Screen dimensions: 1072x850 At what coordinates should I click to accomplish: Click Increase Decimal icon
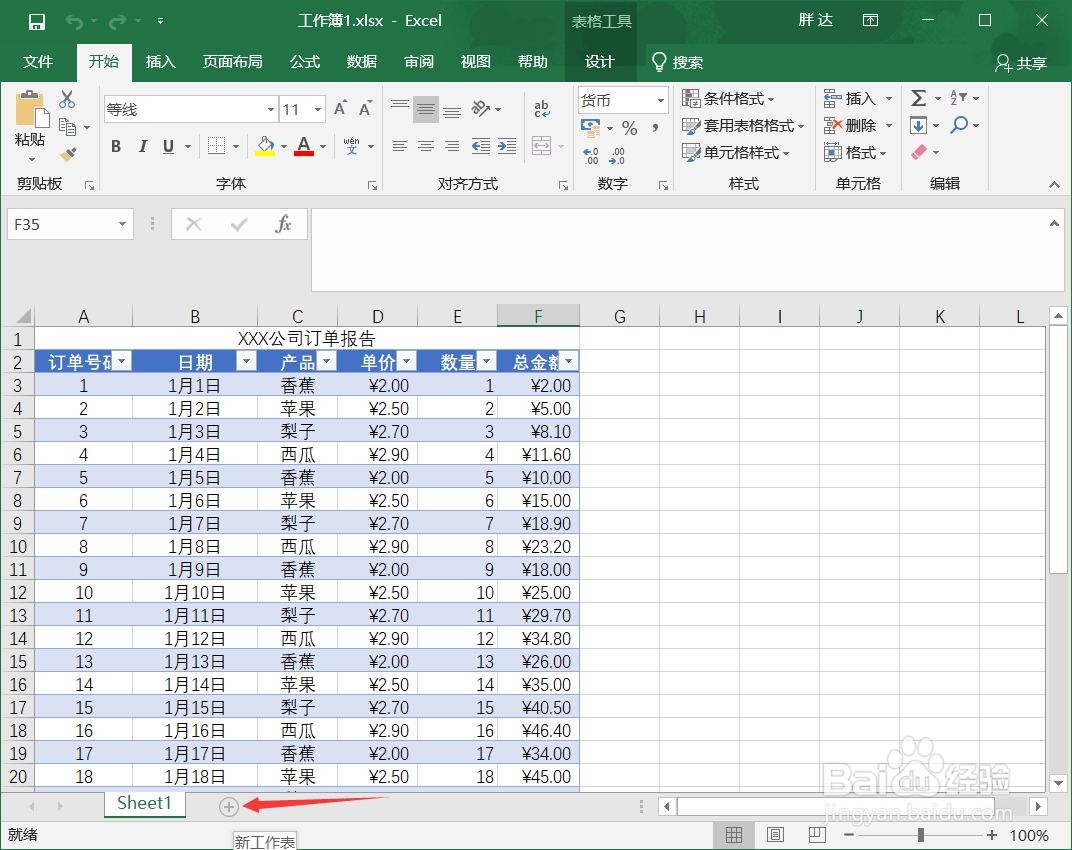(x=591, y=156)
